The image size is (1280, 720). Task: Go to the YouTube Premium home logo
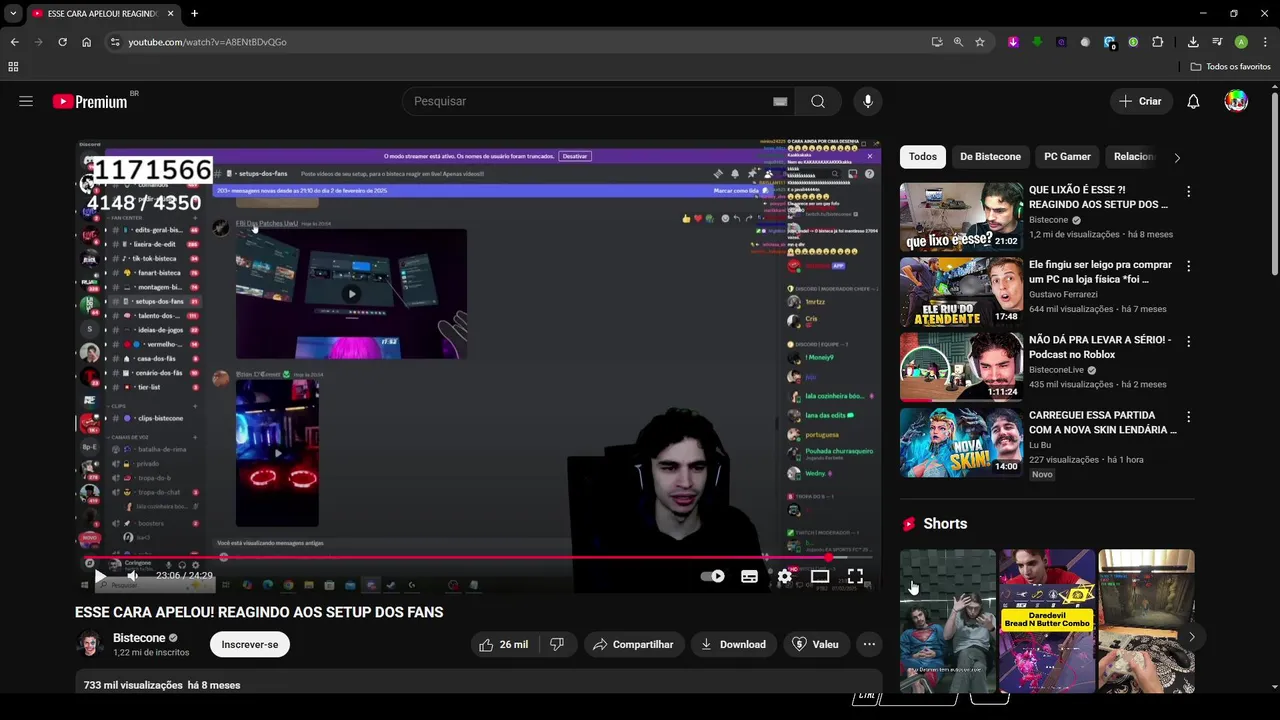[x=91, y=101]
